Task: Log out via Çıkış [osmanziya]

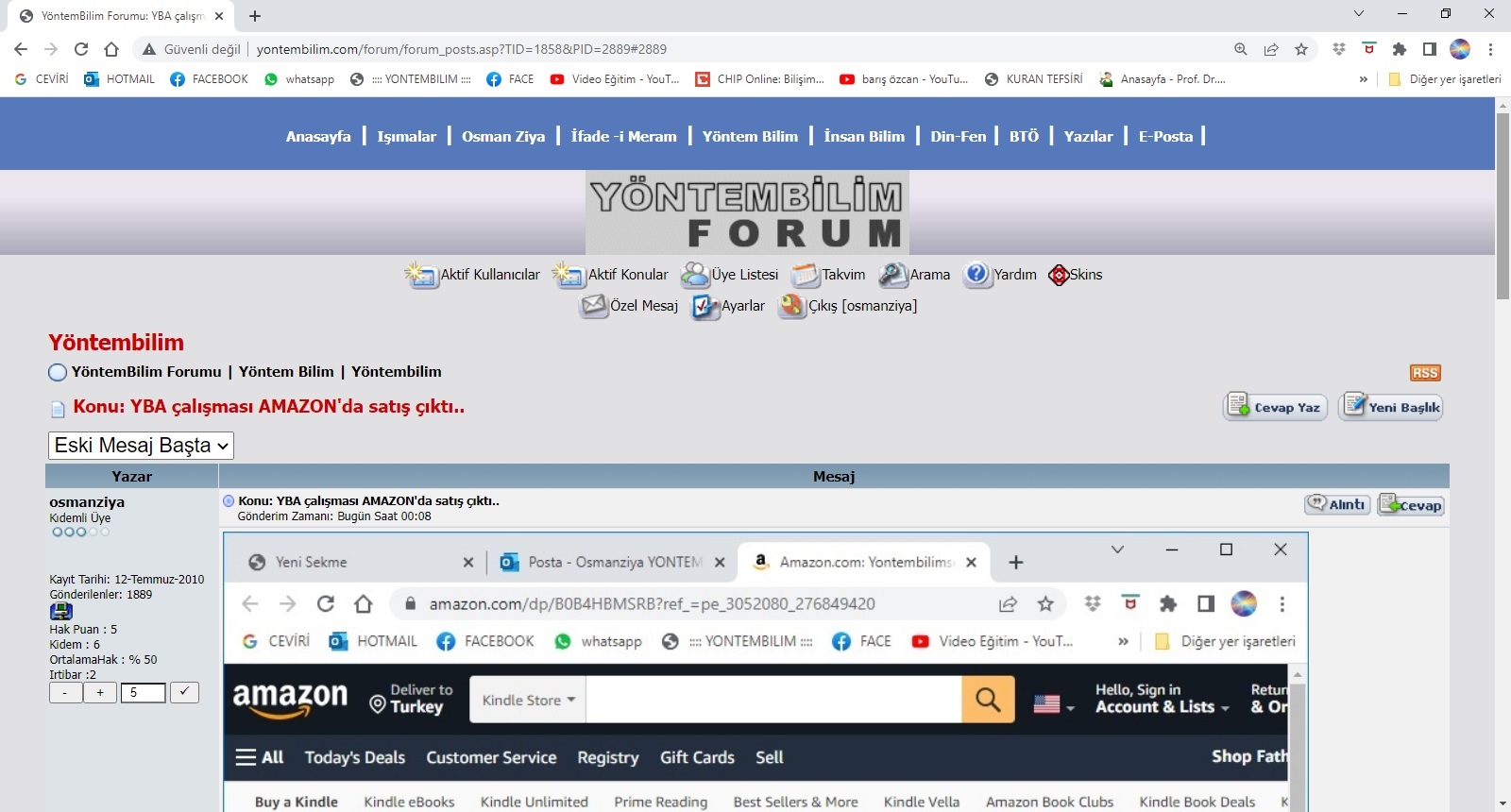Action: (847, 306)
